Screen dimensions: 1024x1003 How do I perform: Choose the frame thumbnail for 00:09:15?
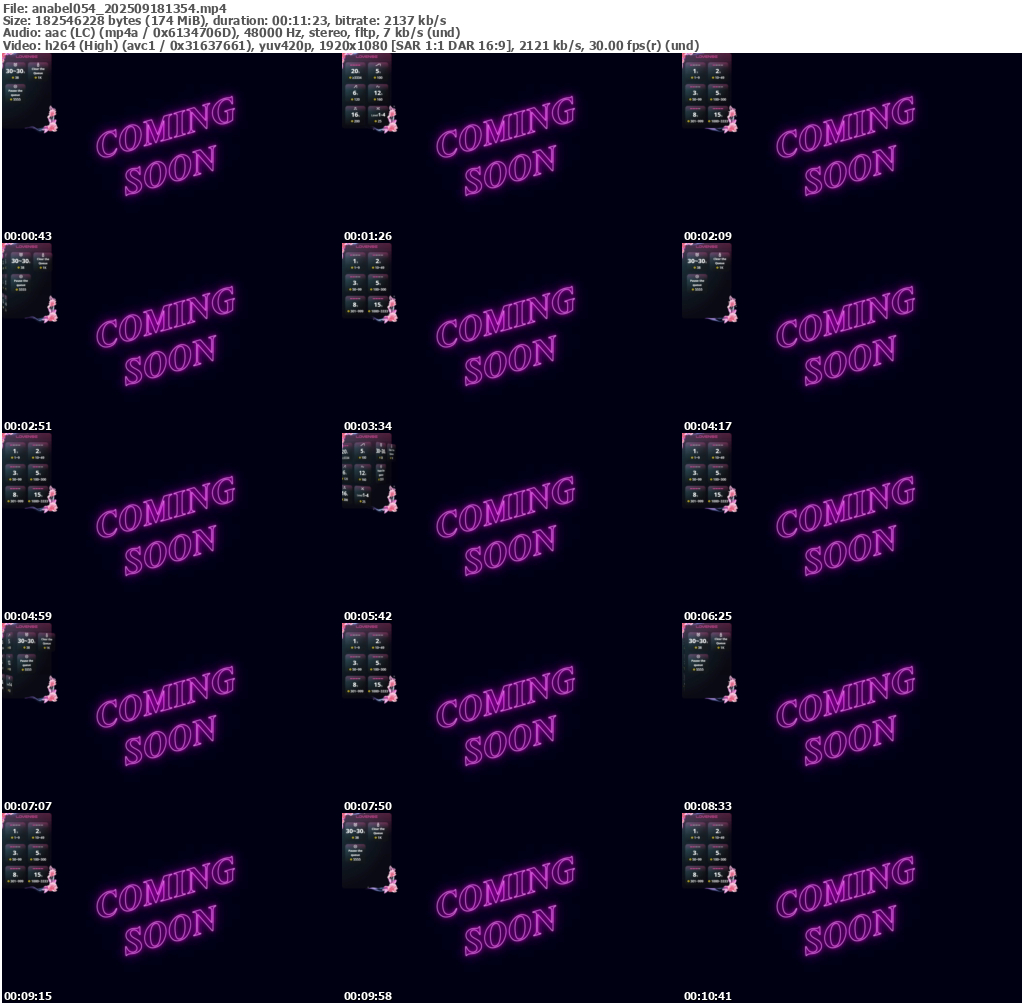click(x=172, y=908)
